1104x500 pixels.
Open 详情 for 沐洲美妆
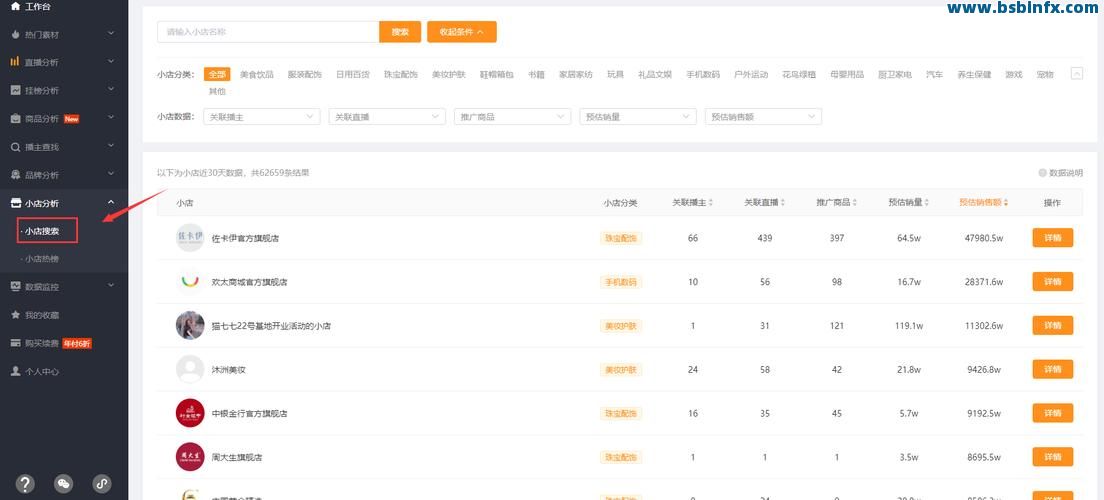tap(1053, 369)
